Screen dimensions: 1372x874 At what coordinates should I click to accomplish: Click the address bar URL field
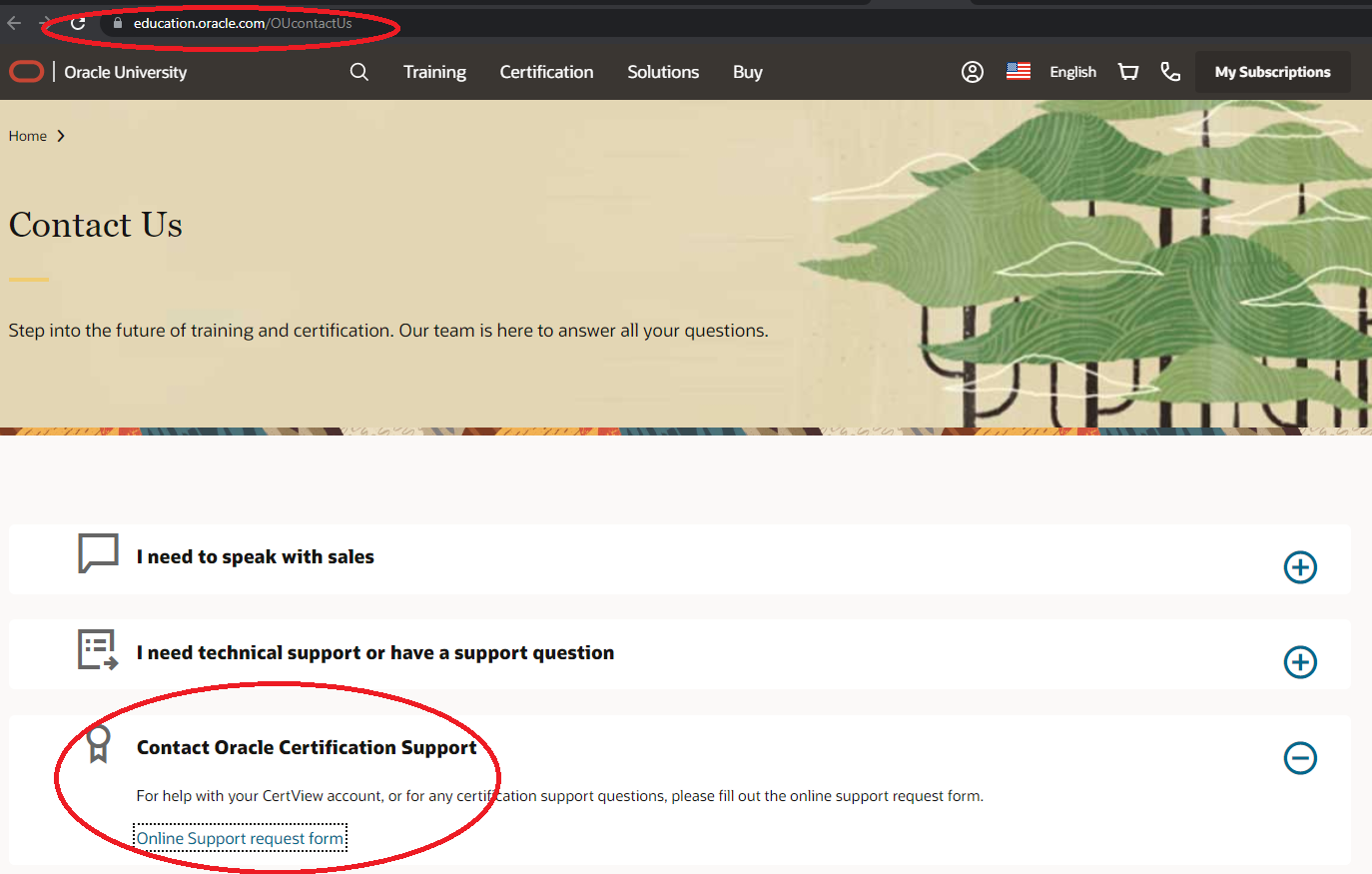243,23
